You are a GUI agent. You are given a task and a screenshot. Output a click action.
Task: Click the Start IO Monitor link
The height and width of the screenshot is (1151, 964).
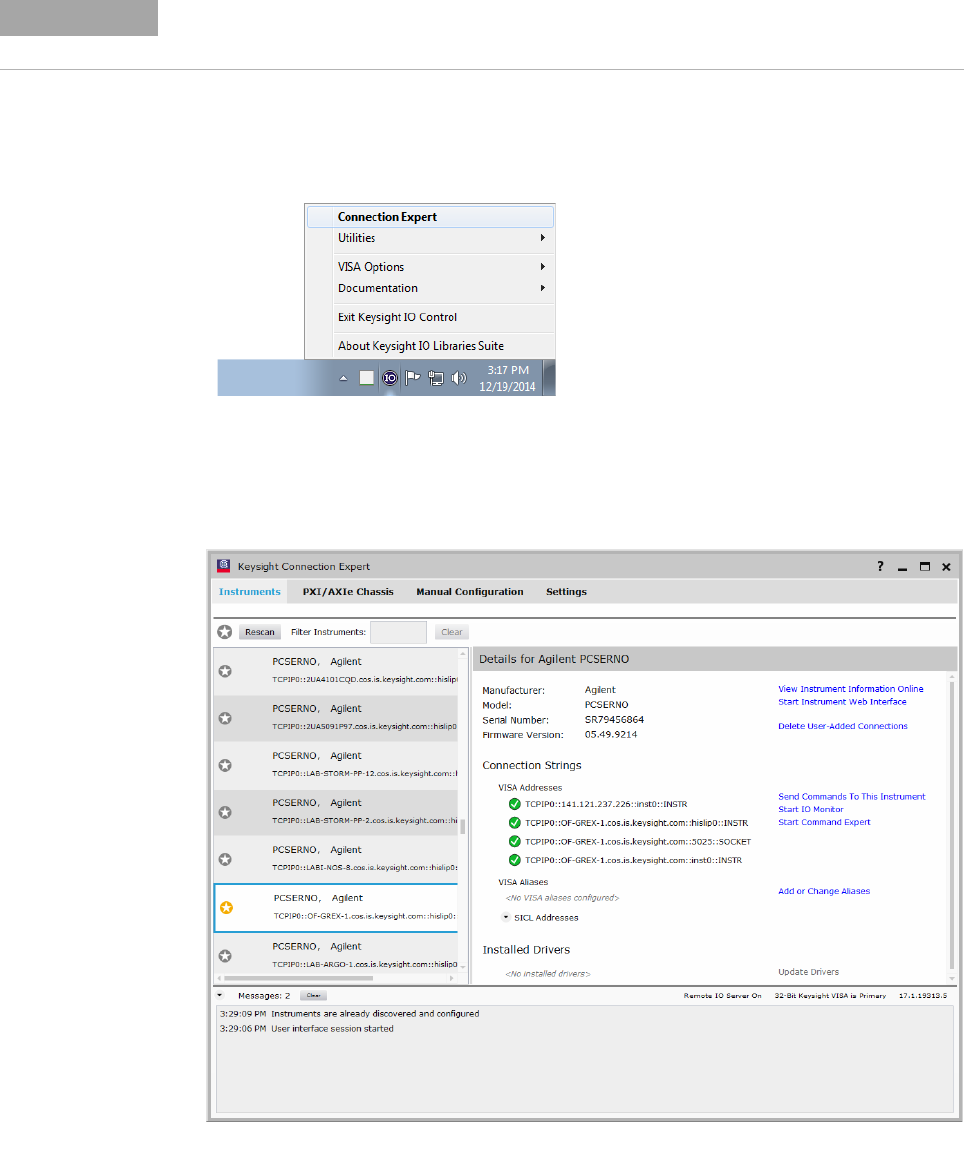[x=811, y=810]
